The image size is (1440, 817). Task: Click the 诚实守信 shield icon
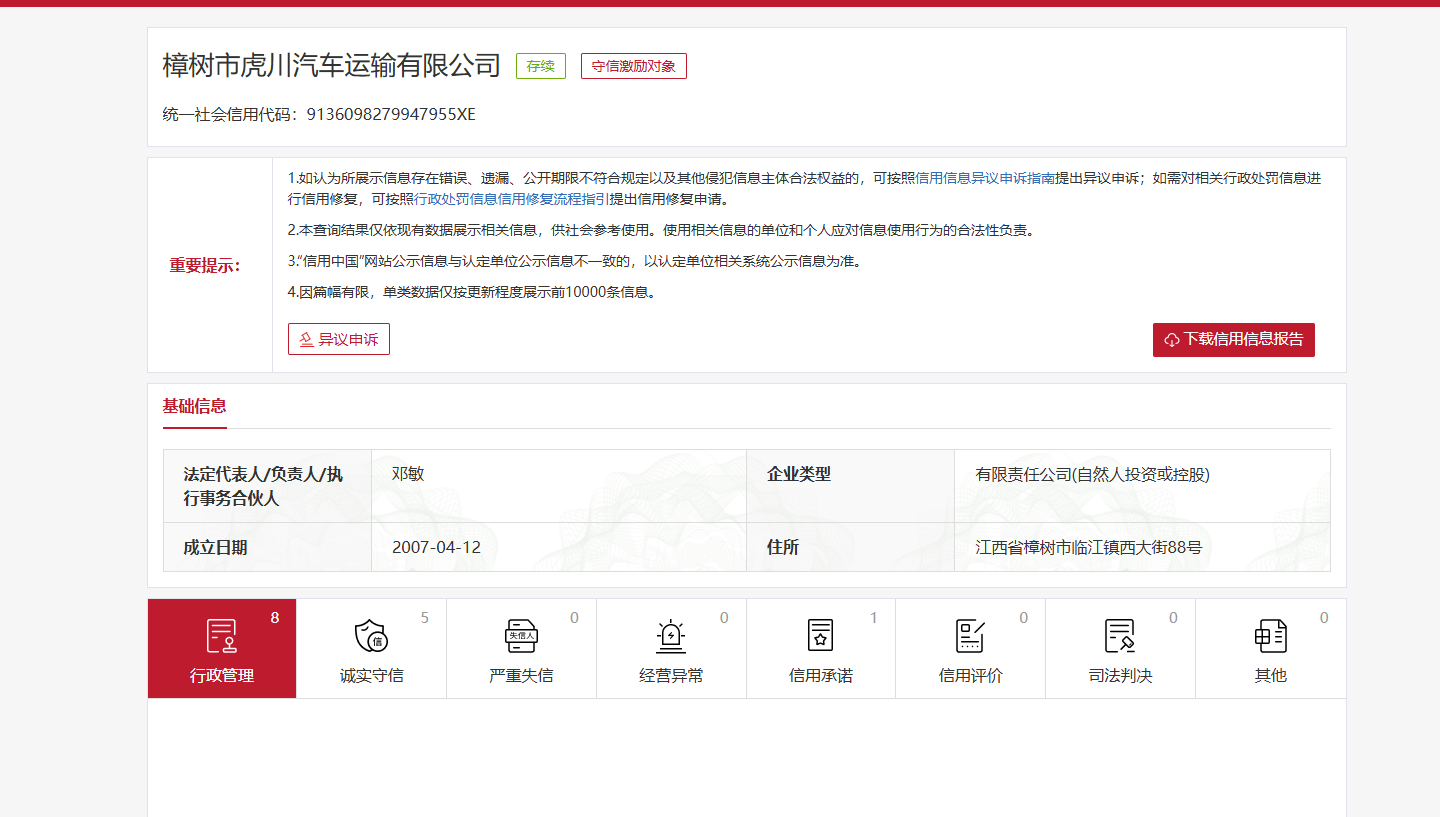(x=371, y=636)
